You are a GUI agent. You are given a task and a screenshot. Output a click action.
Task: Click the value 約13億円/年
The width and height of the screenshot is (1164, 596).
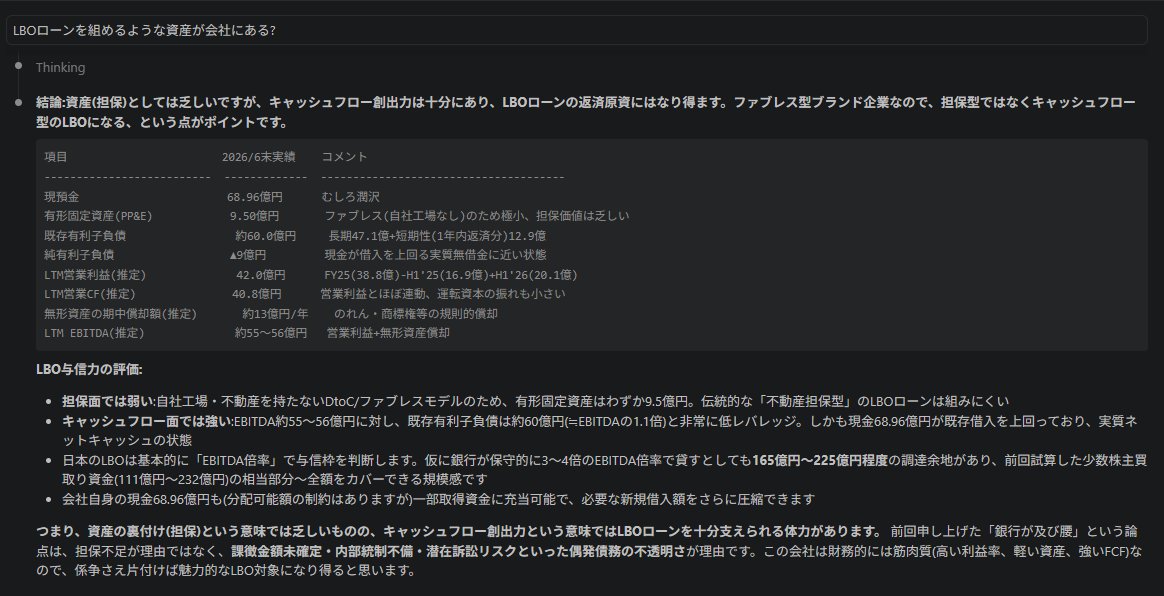click(275, 314)
